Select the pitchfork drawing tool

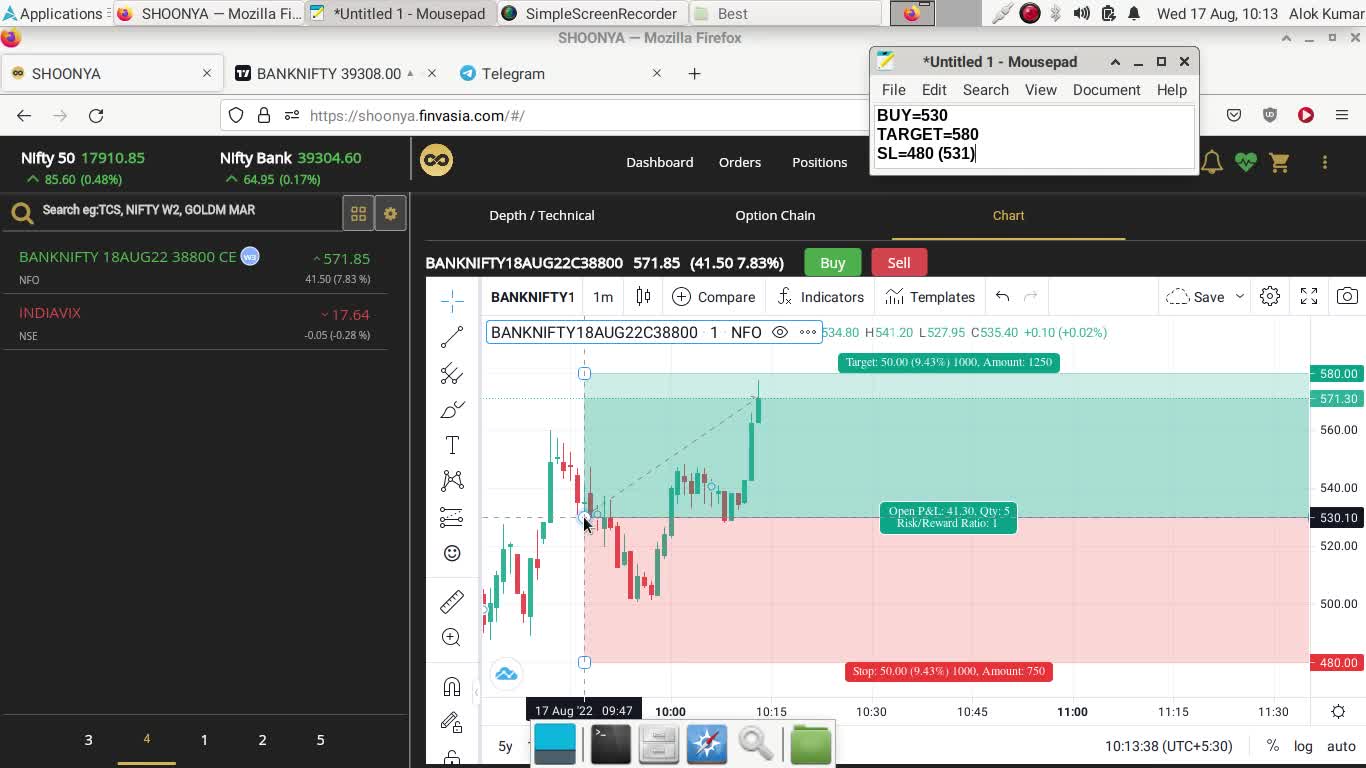(x=452, y=373)
